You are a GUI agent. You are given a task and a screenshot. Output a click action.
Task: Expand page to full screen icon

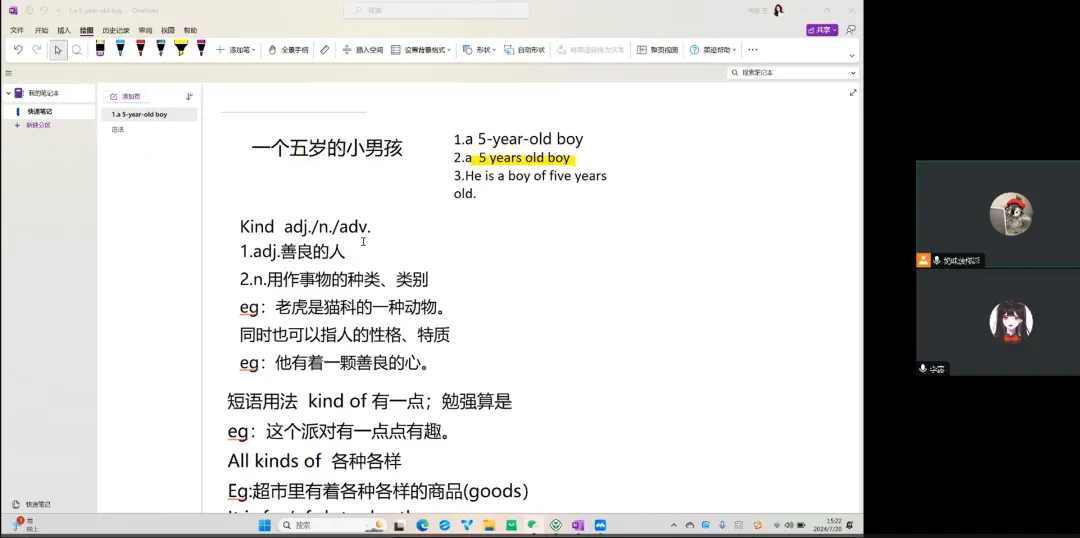click(x=852, y=92)
